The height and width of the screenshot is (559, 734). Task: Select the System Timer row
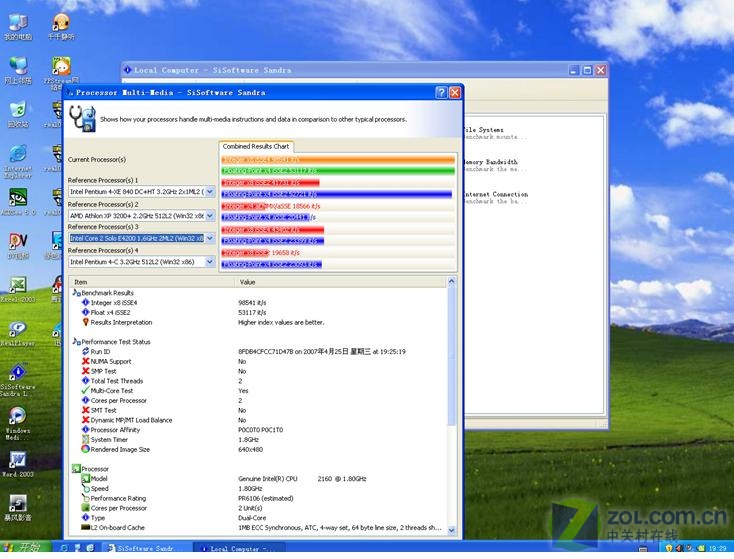coord(257,440)
